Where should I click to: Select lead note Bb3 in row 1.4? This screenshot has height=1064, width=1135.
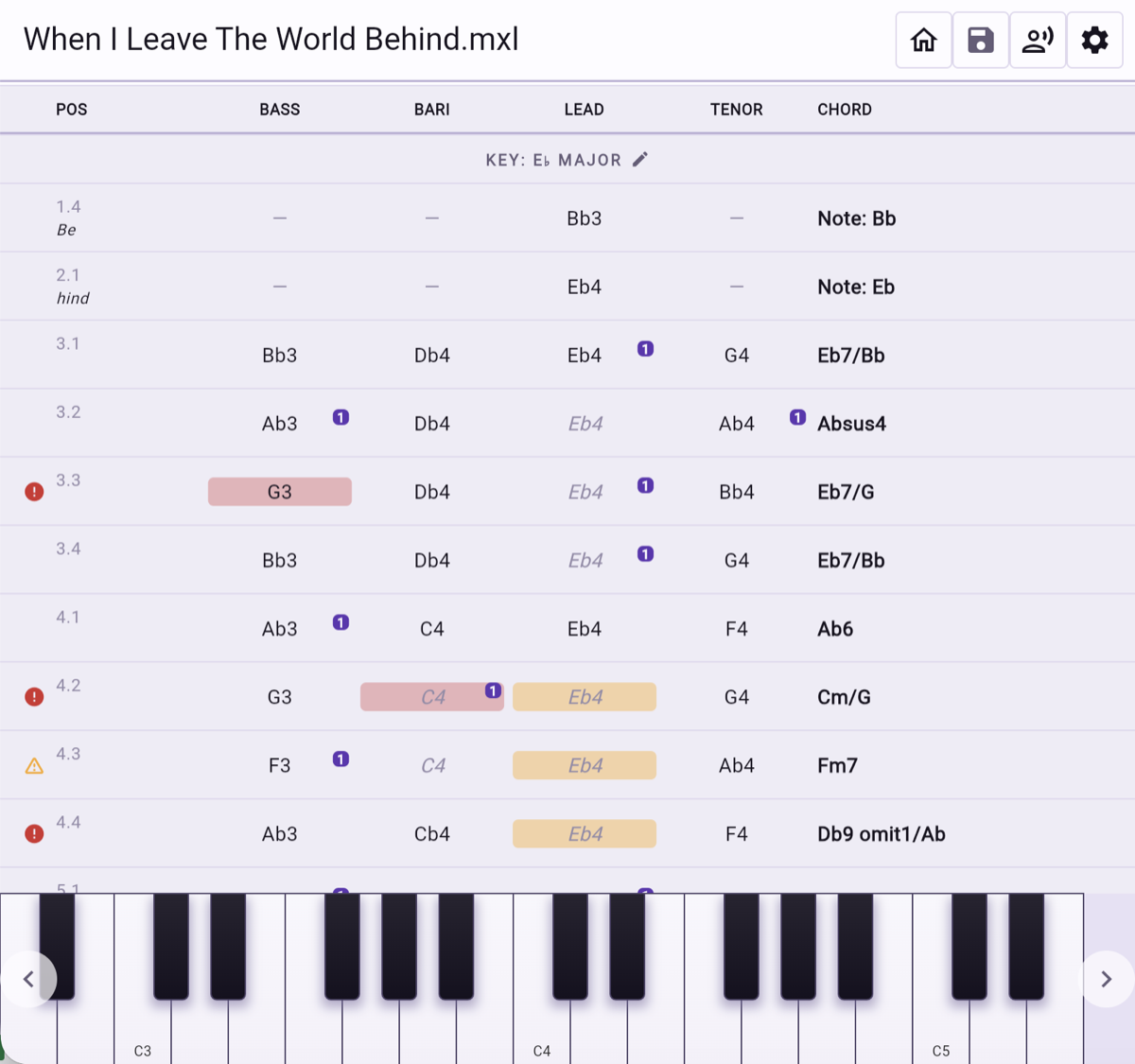(585, 218)
